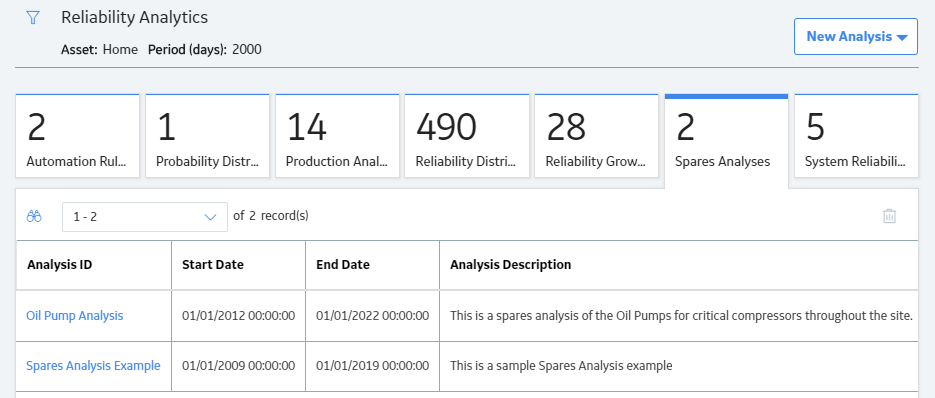Select the Spares Analyses tab
This screenshot has height=398, width=935.
(726, 140)
